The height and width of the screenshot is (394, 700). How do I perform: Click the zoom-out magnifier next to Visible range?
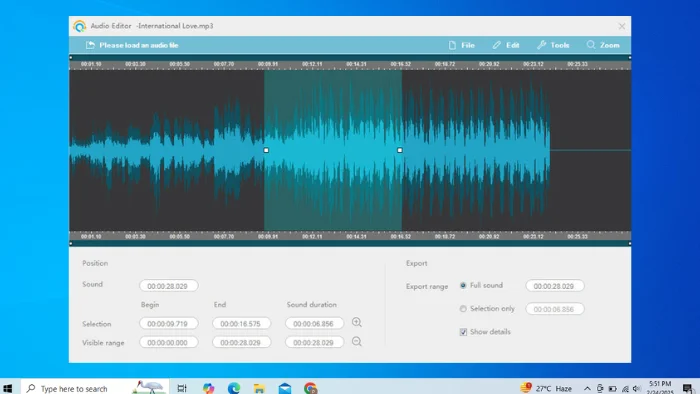(x=357, y=342)
